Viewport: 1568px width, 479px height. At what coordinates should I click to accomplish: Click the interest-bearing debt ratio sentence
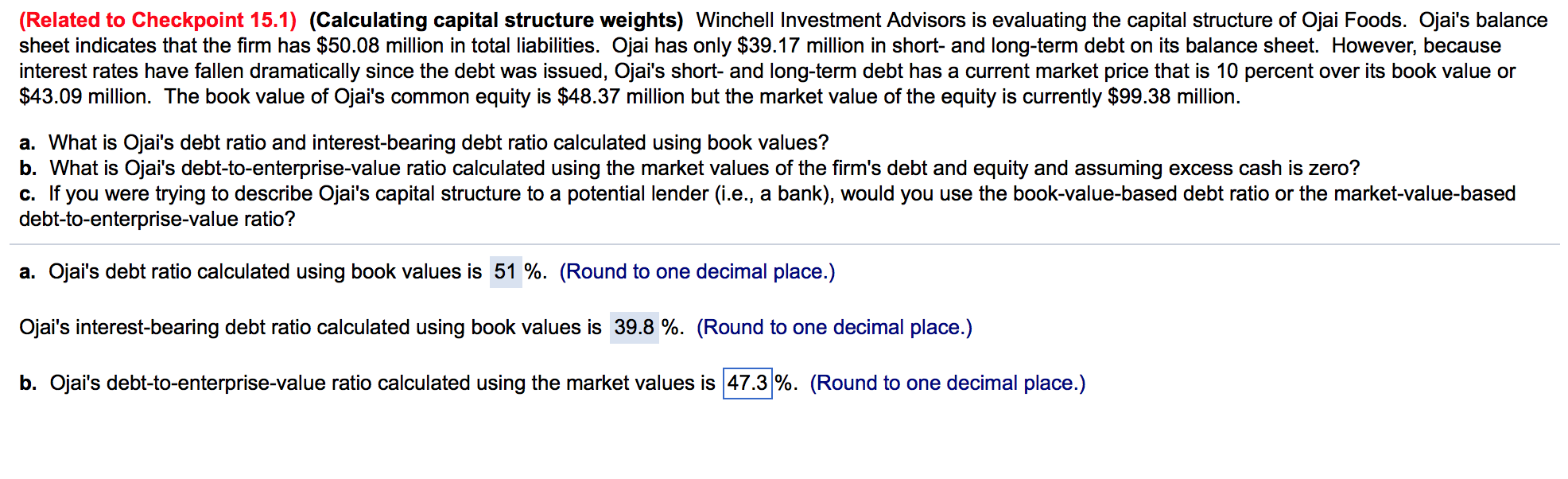pos(310,327)
